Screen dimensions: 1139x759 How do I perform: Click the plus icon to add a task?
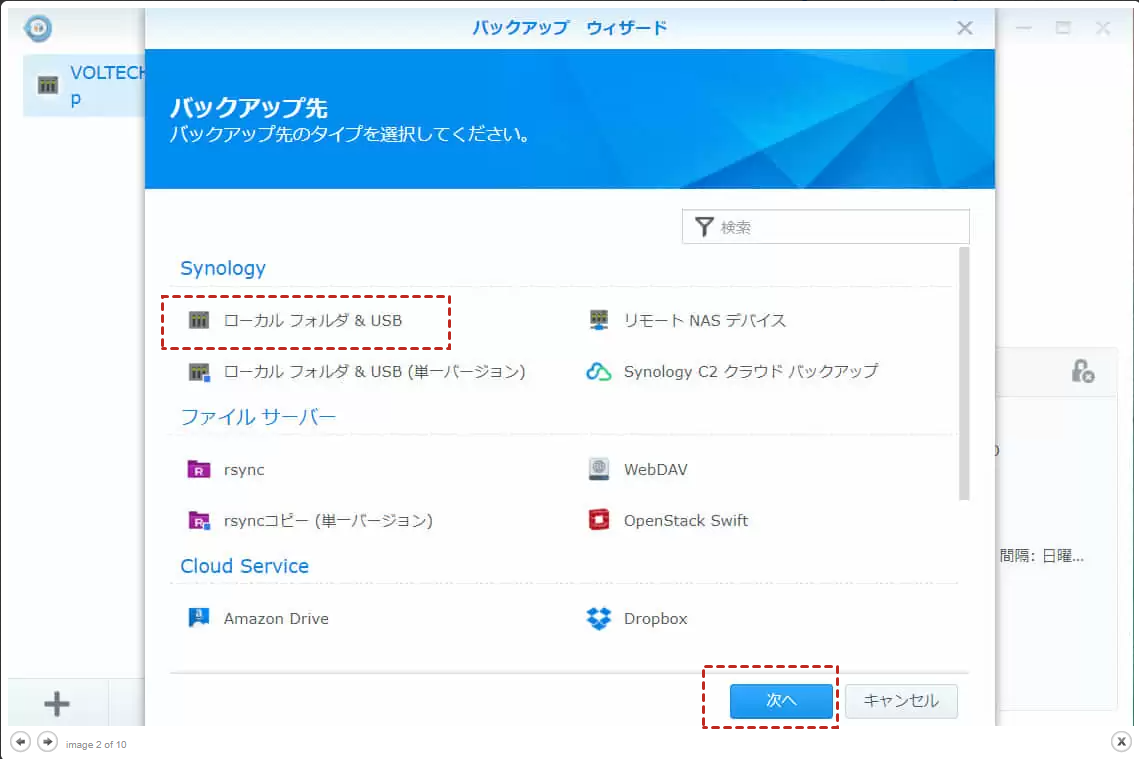click(57, 704)
